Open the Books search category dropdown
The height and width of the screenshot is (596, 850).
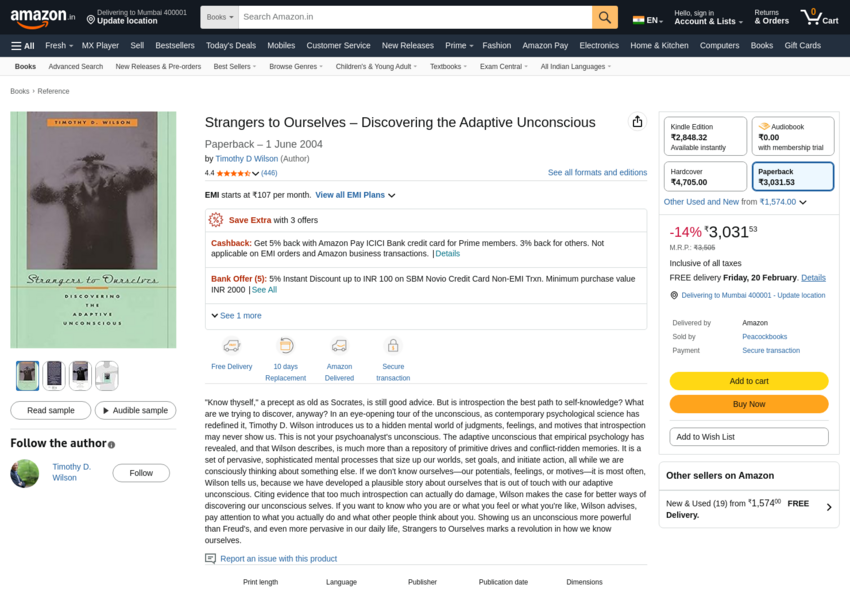coord(220,17)
